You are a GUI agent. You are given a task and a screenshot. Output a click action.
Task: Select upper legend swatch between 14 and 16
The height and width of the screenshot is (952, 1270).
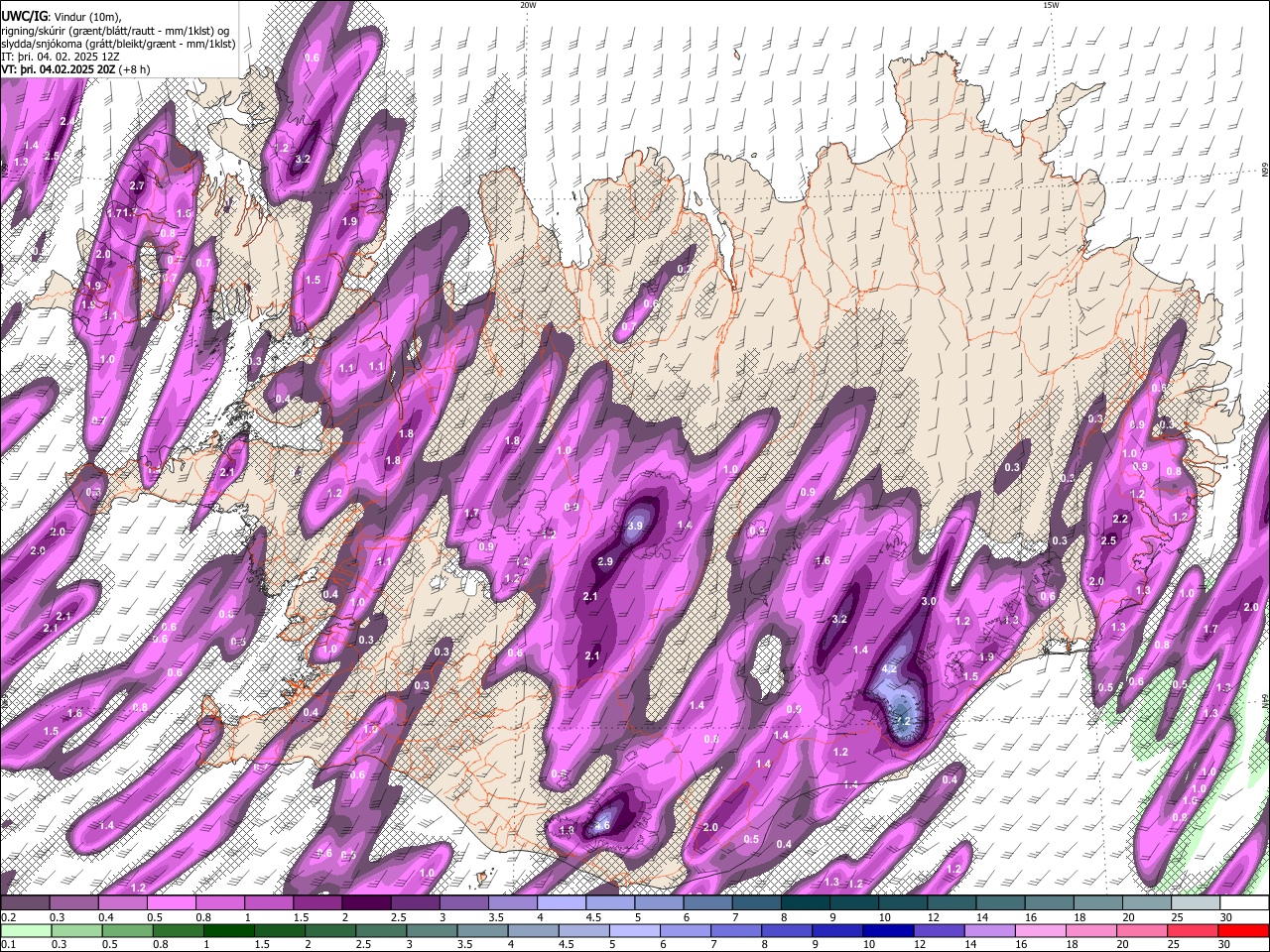coord(1000,903)
